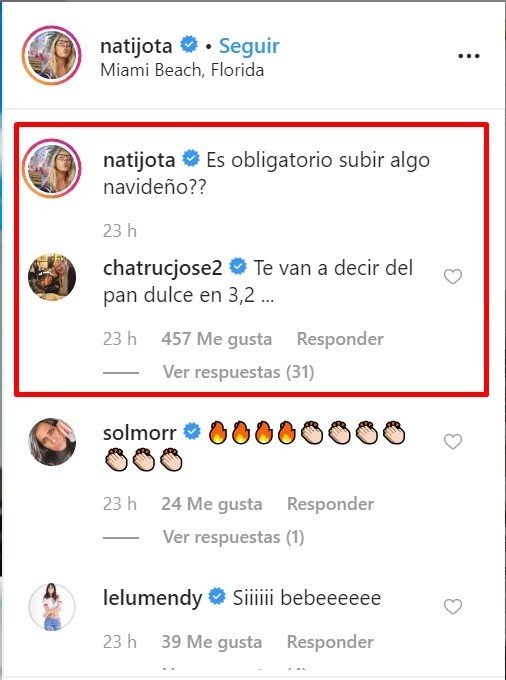506x680 pixels.
Task: View the 457 Me gusta likes list
Action: (x=217, y=339)
